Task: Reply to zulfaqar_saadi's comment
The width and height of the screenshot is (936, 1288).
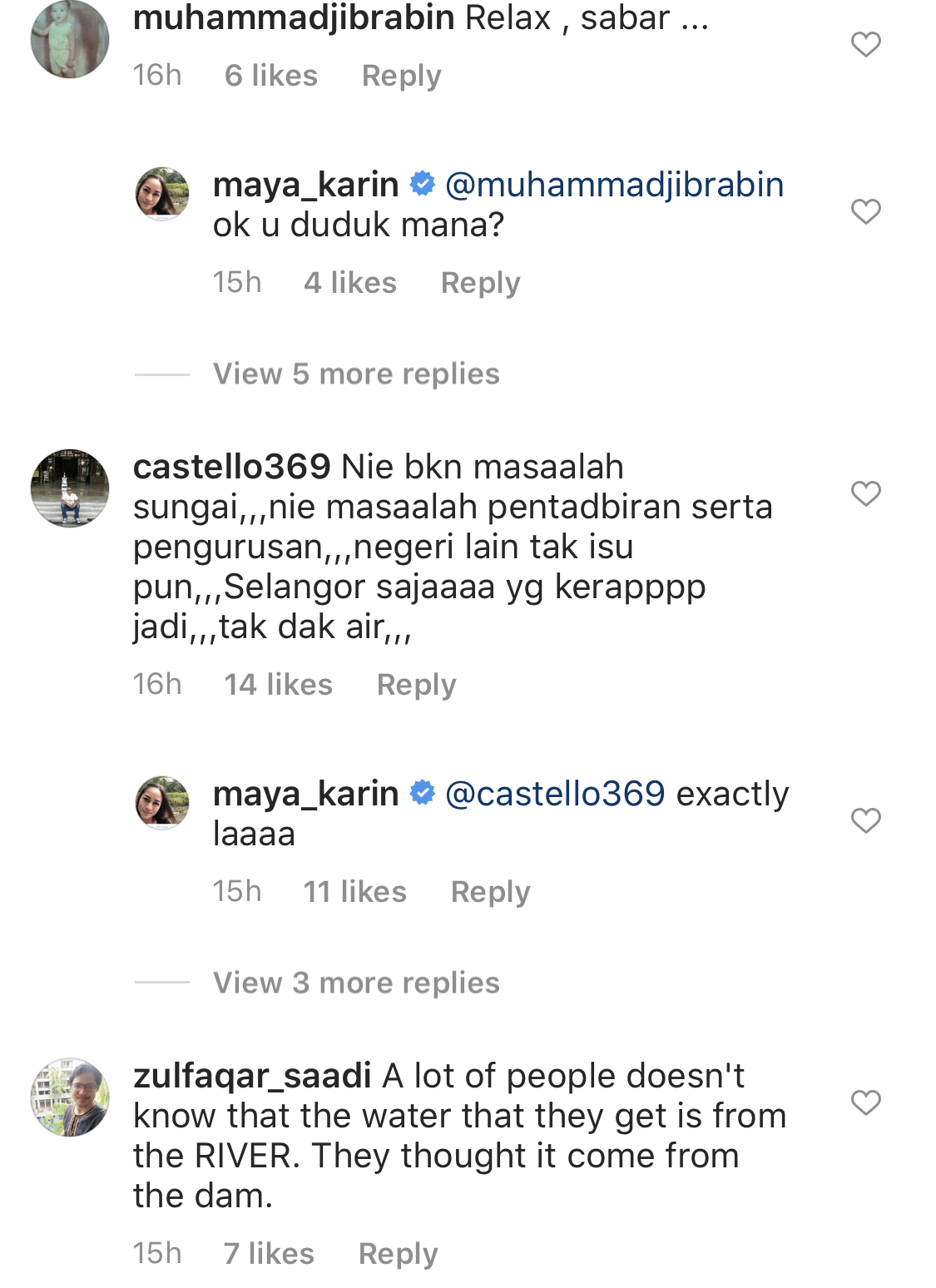Action: tap(398, 1255)
